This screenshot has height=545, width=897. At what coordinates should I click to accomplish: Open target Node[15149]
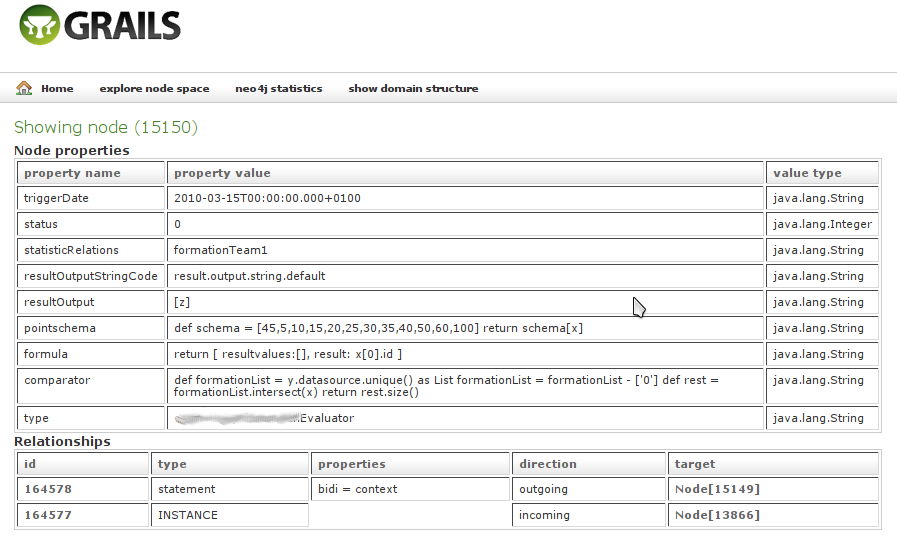click(717, 489)
